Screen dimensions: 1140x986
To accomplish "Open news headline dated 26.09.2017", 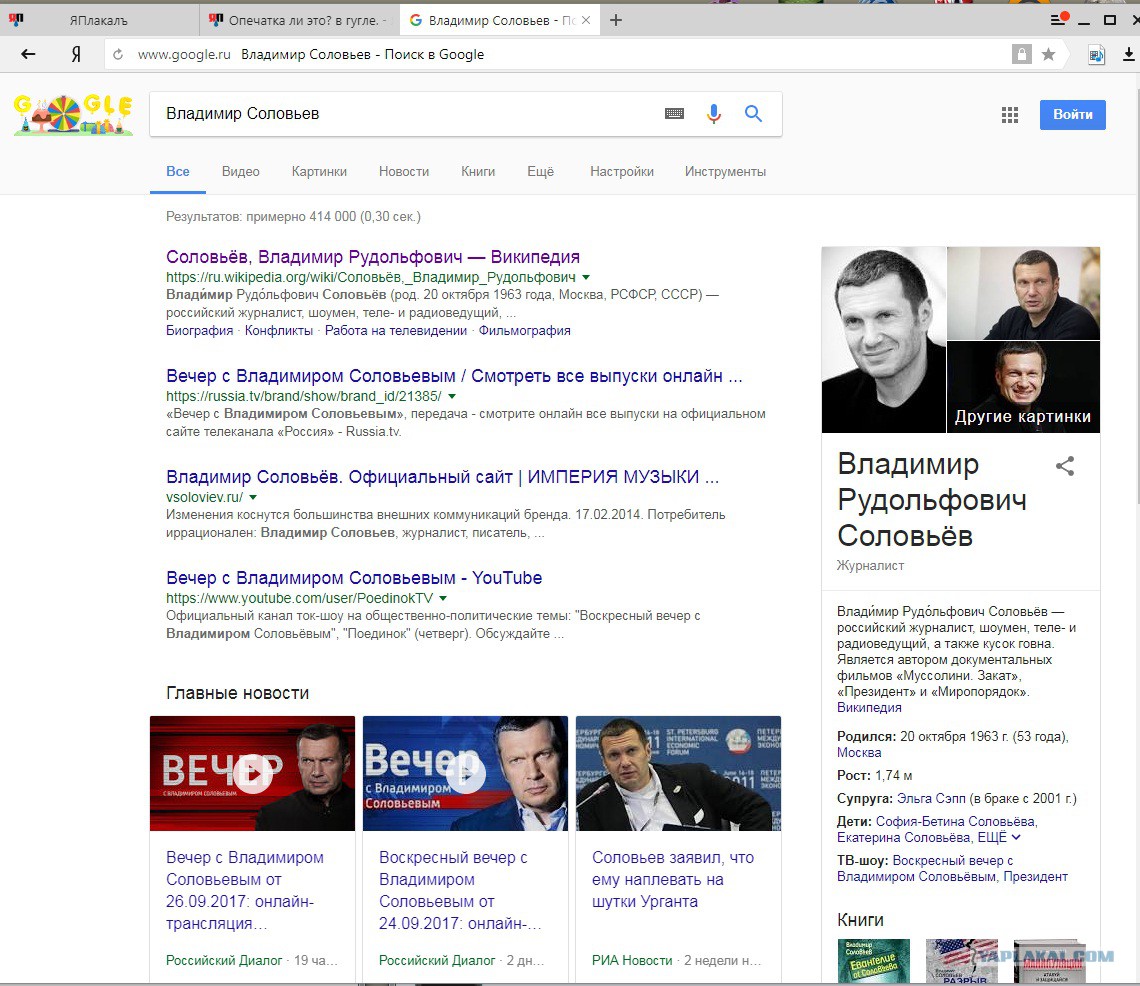I will click(x=244, y=891).
